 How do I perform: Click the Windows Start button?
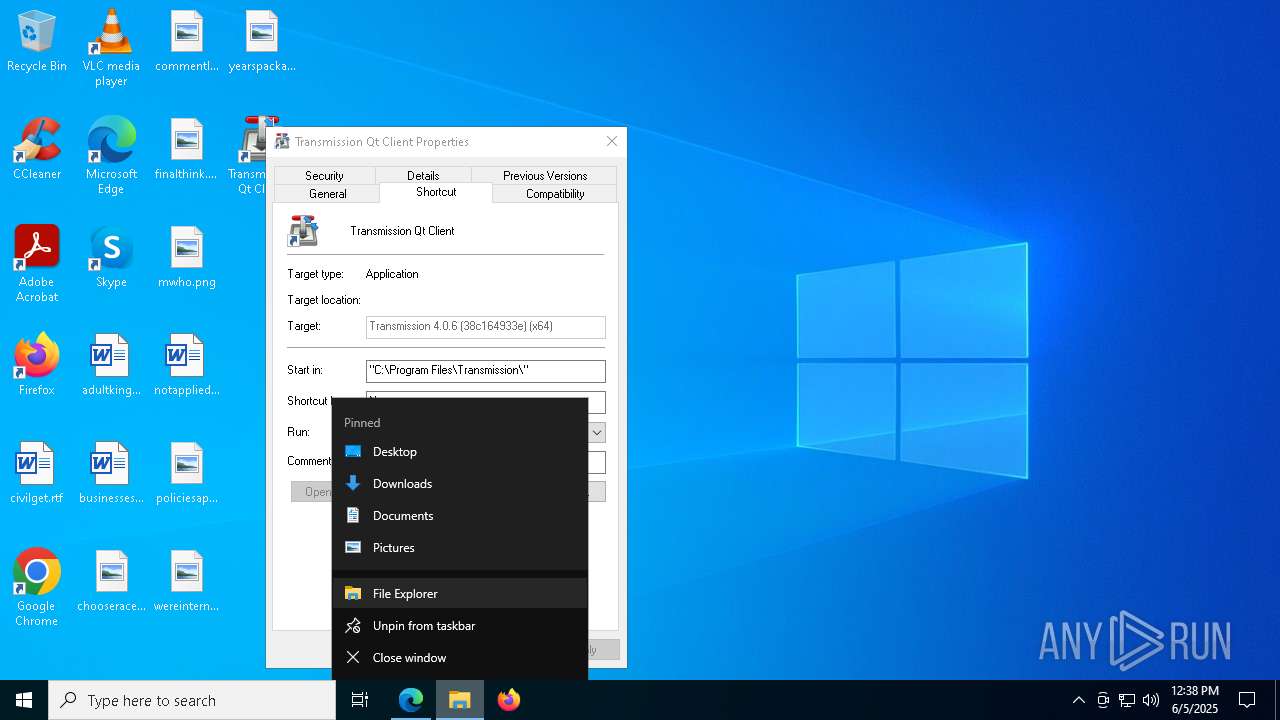pos(24,700)
